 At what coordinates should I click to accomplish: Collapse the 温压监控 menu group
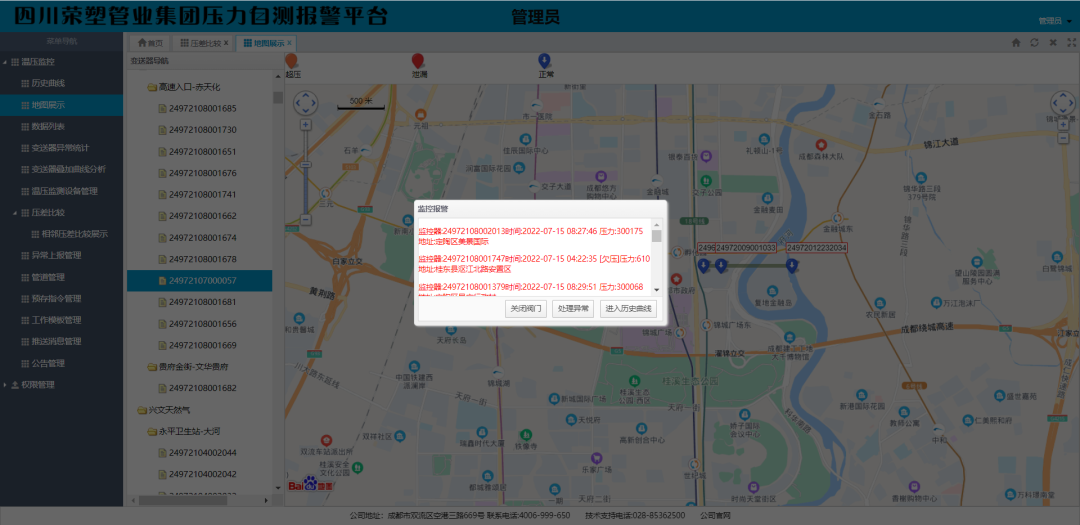(6, 62)
